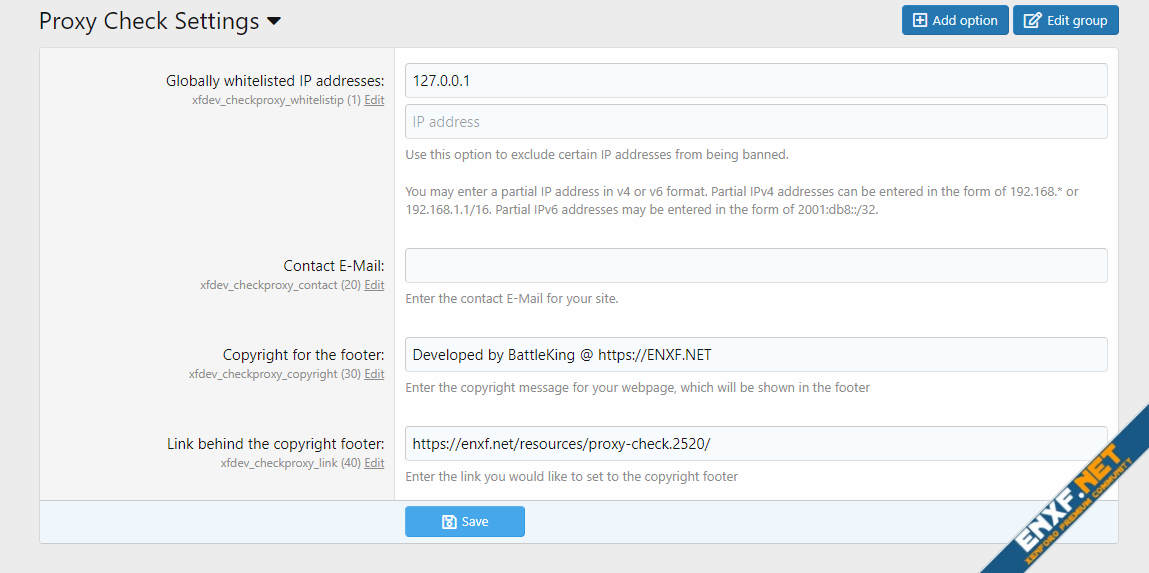
Task: Open Edit link for xfdev_checkproxy_contact
Action: pyautogui.click(x=374, y=285)
